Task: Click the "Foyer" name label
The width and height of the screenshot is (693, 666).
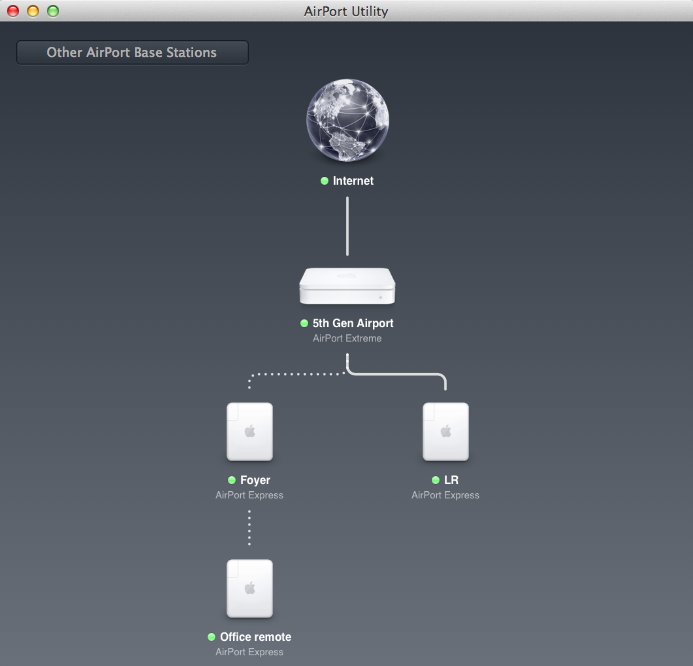Action: [255, 480]
